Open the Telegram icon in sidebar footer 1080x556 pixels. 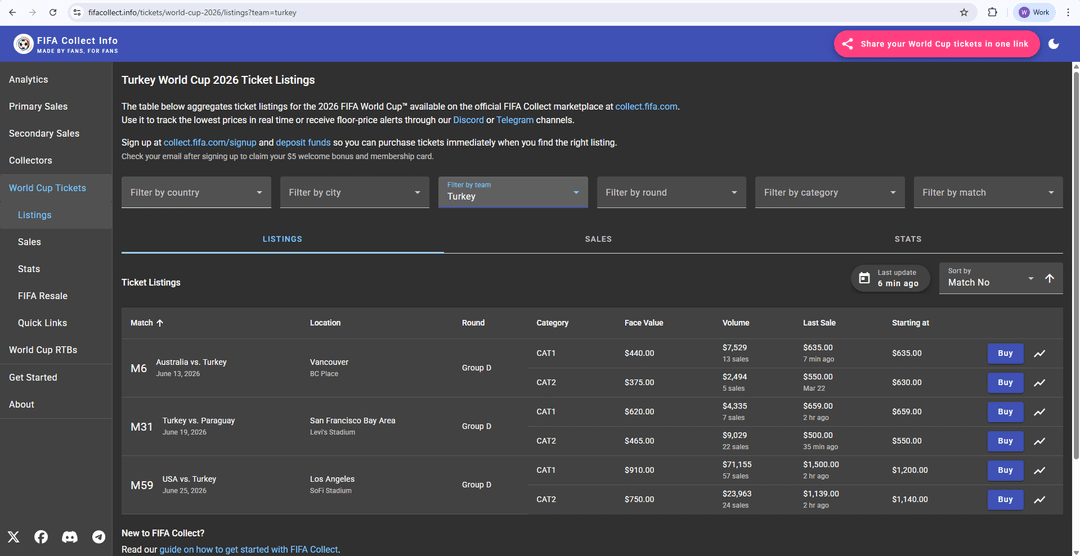click(x=98, y=537)
